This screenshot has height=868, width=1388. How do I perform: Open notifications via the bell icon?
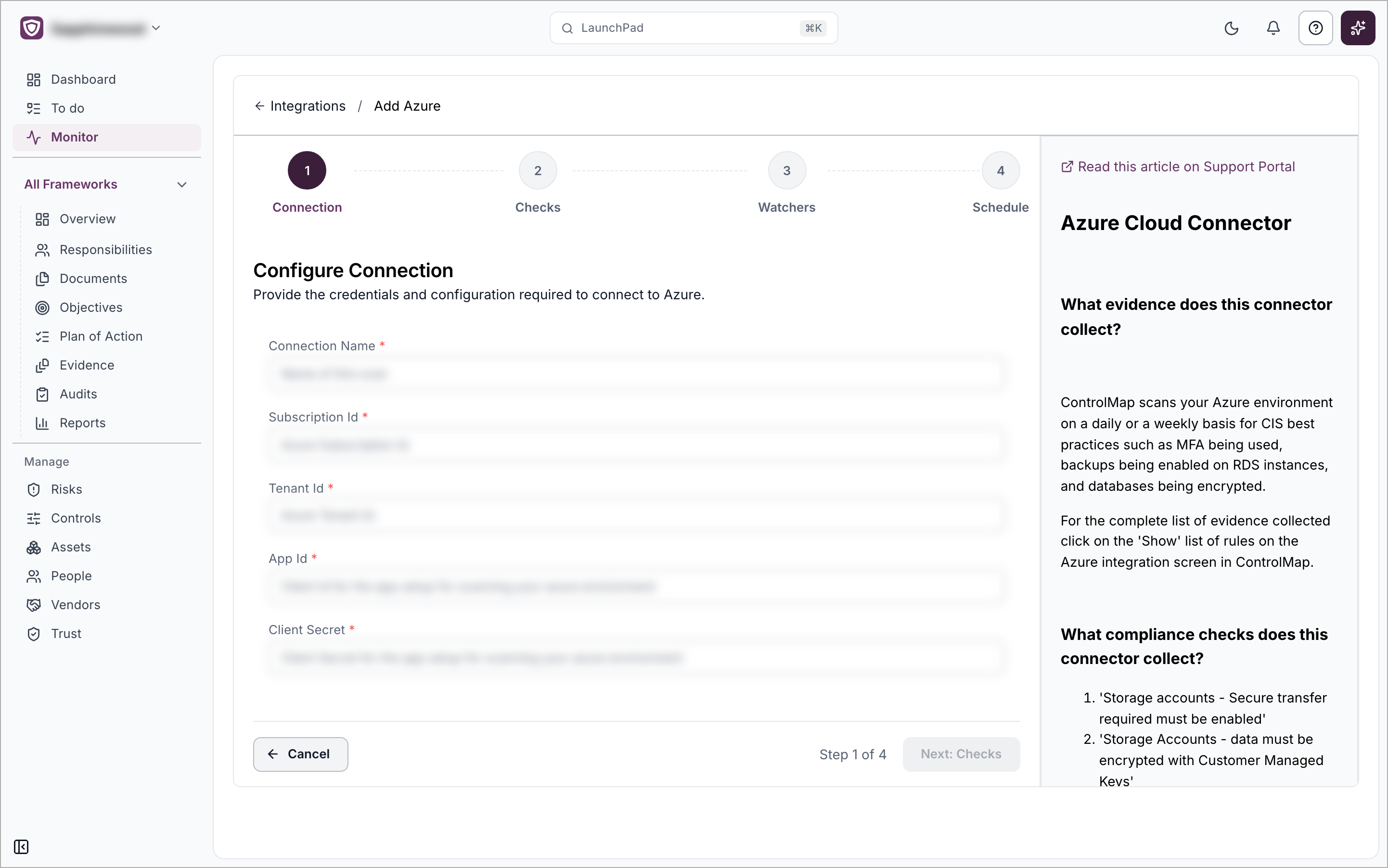pos(1273,28)
